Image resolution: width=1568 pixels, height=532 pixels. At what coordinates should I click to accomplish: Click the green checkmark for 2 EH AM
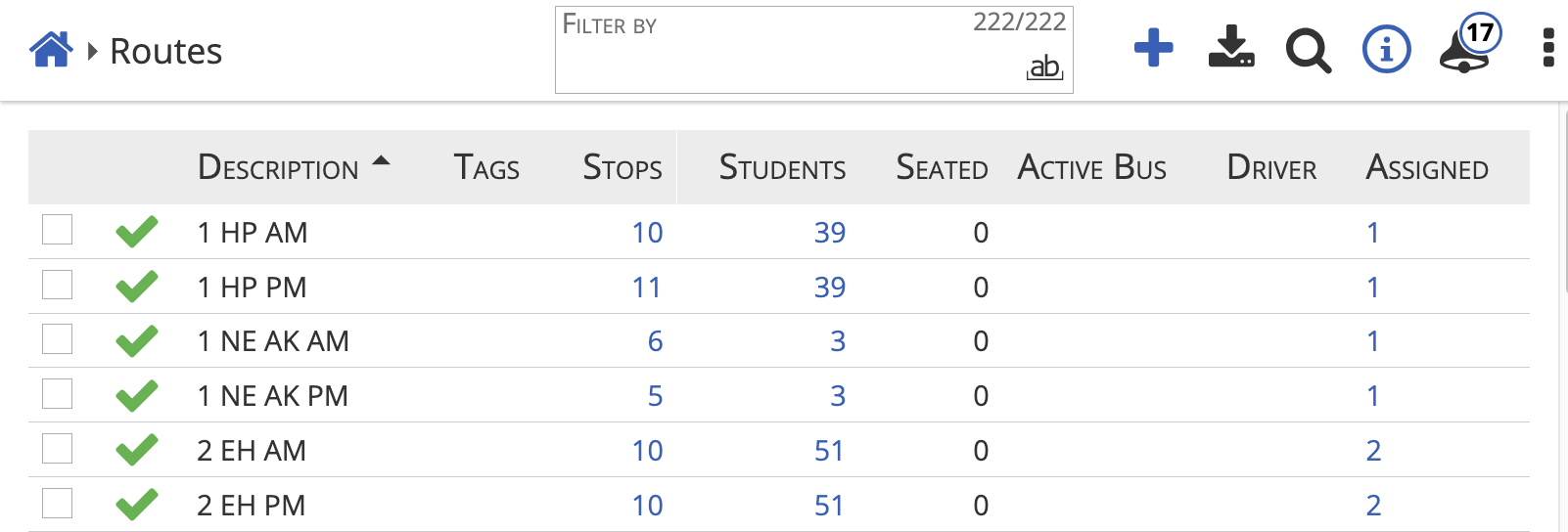pos(137,450)
